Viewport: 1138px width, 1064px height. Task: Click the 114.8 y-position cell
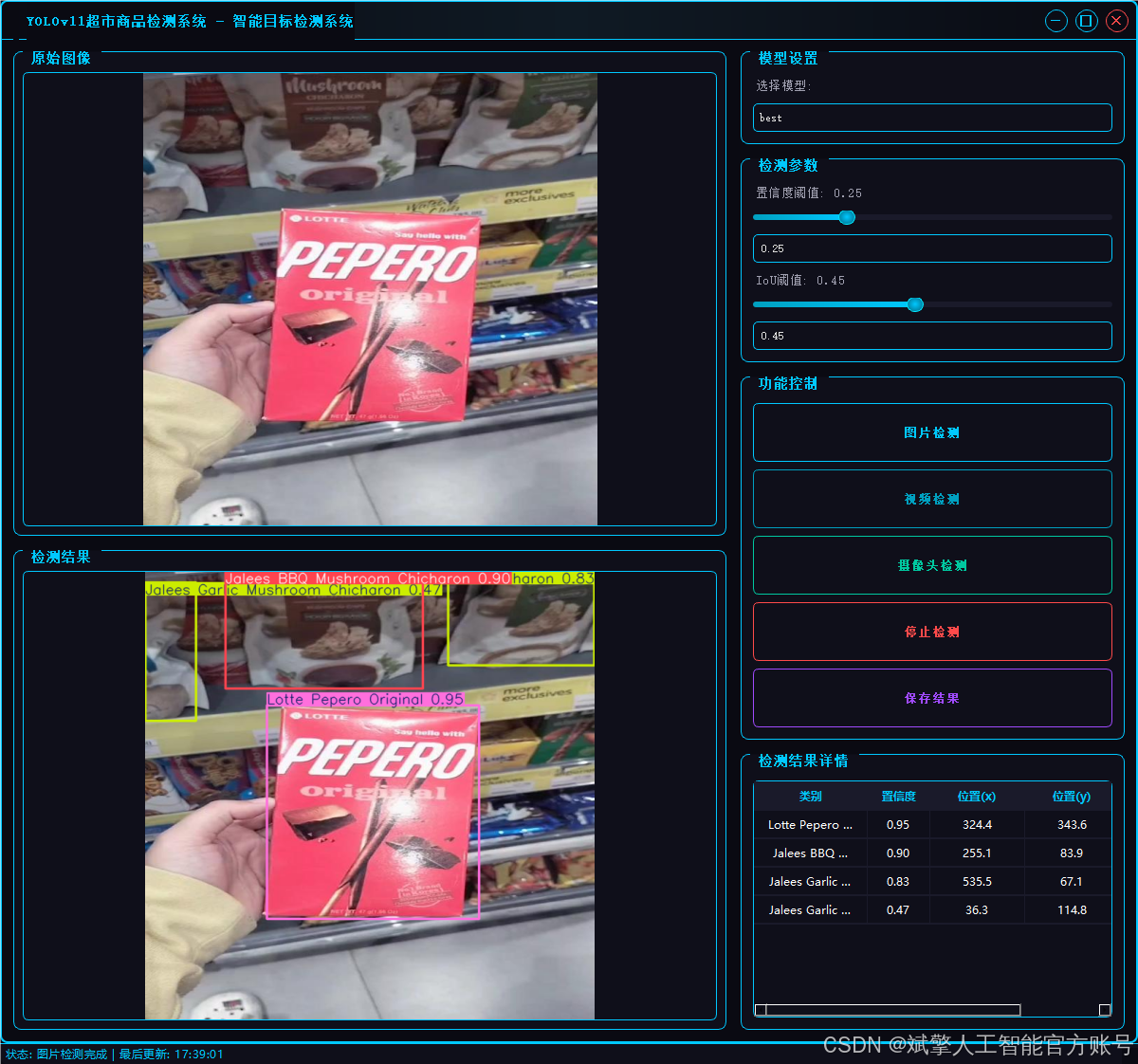tap(1072, 910)
